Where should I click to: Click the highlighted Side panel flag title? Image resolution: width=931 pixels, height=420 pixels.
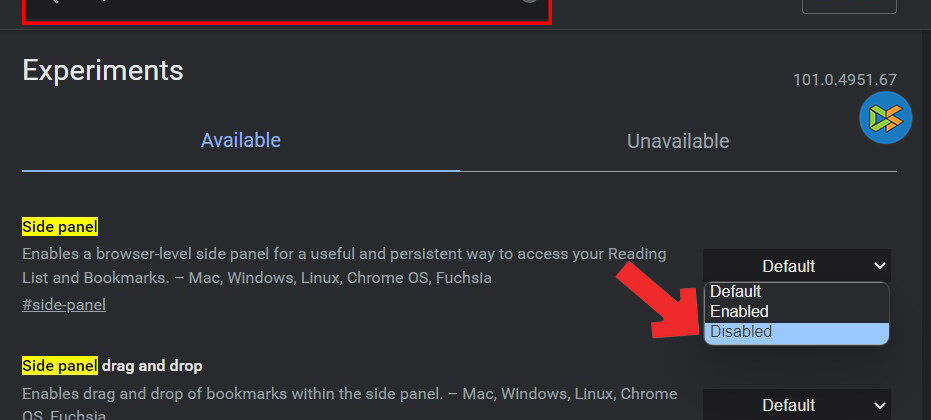(x=60, y=227)
